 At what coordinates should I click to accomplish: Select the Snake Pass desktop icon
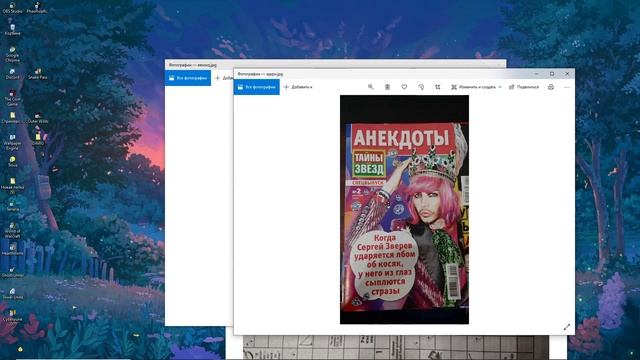click(38, 74)
